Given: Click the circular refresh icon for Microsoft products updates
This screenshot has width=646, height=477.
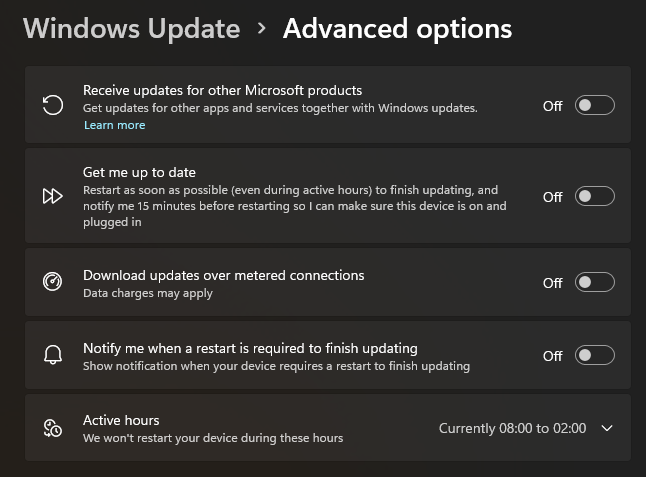Looking at the screenshot, I should click(x=53, y=105).
